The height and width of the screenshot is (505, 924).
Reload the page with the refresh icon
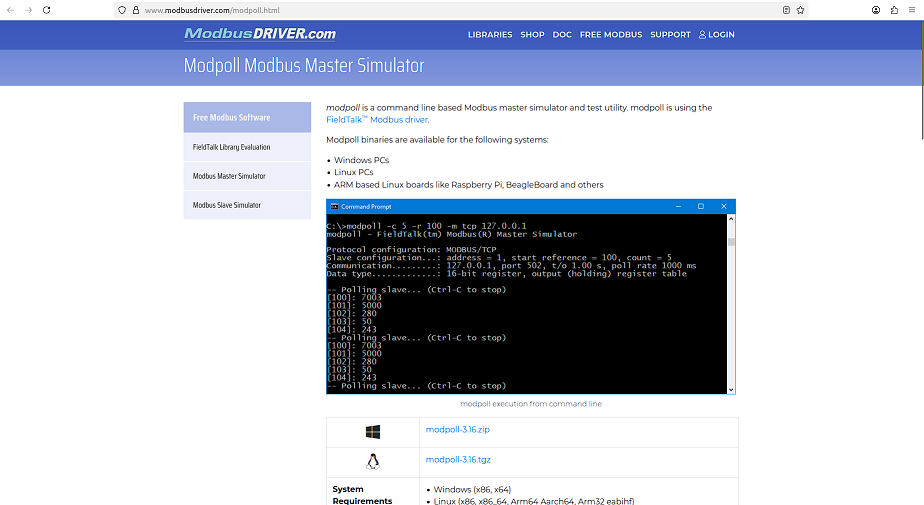(46, 10)
